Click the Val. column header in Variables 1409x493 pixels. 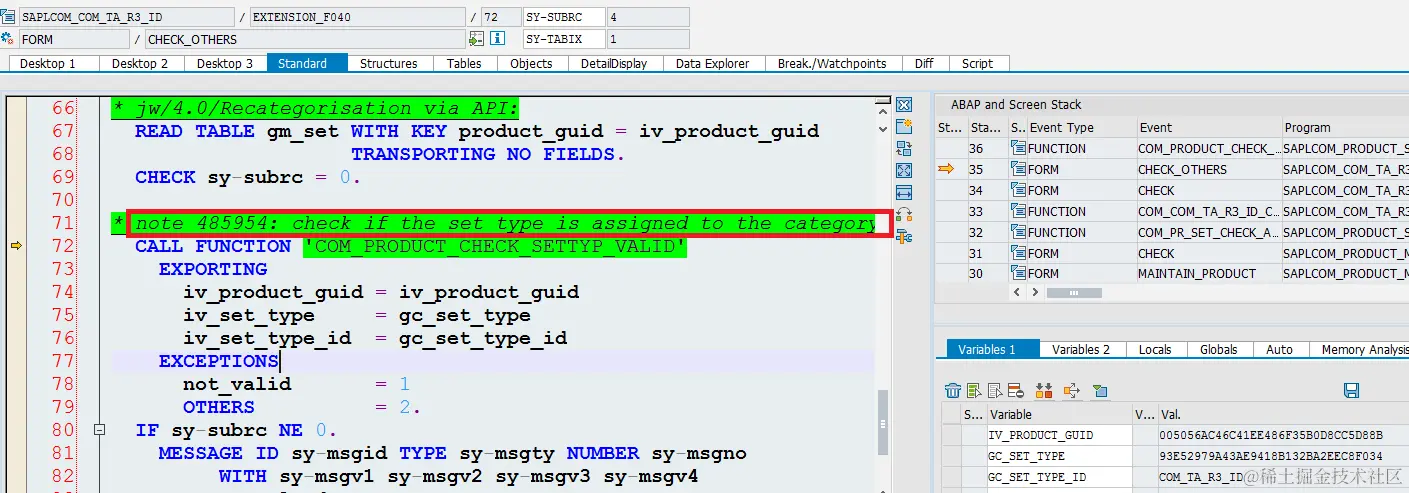click(1283, 414)
